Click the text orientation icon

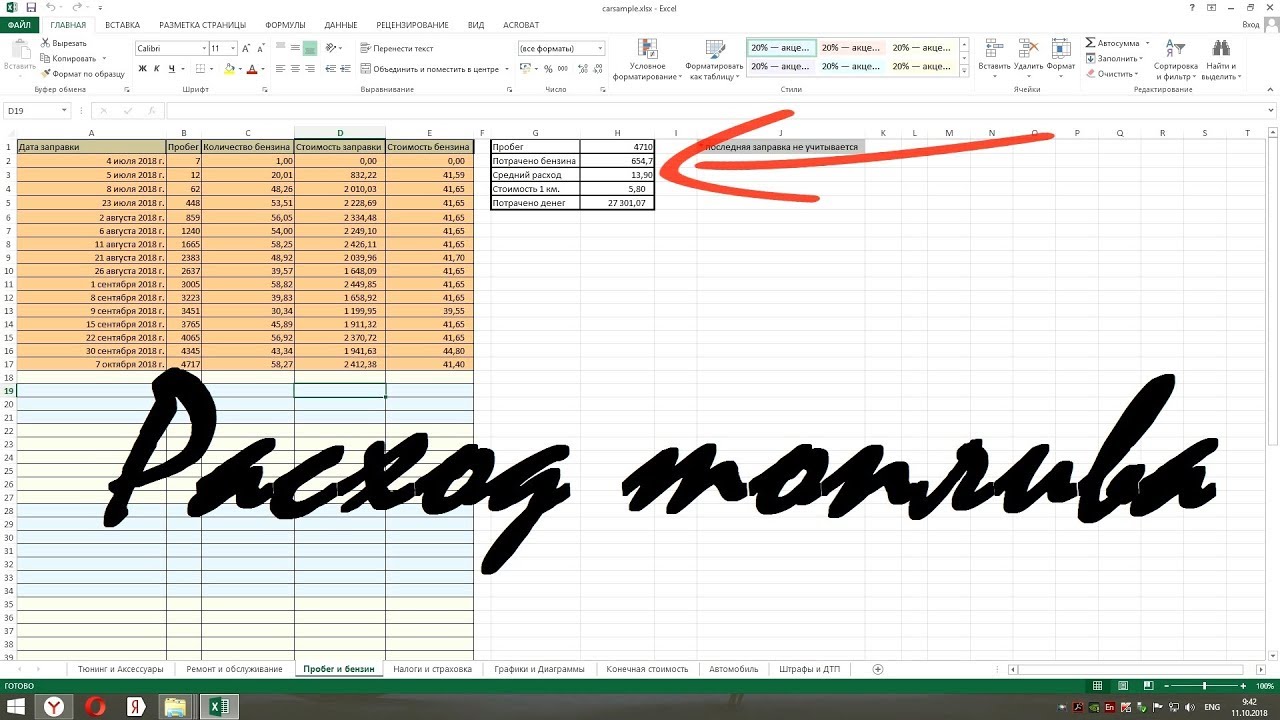[x=333, y=48]
